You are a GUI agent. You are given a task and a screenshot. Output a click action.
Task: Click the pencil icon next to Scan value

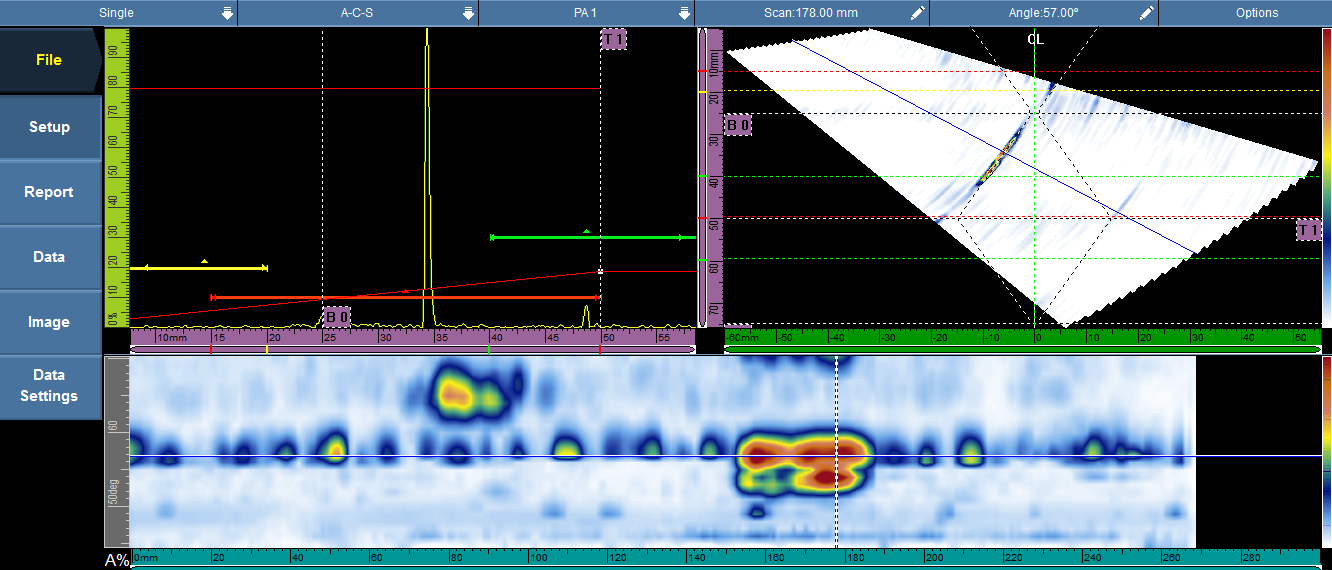coord(917,13)
